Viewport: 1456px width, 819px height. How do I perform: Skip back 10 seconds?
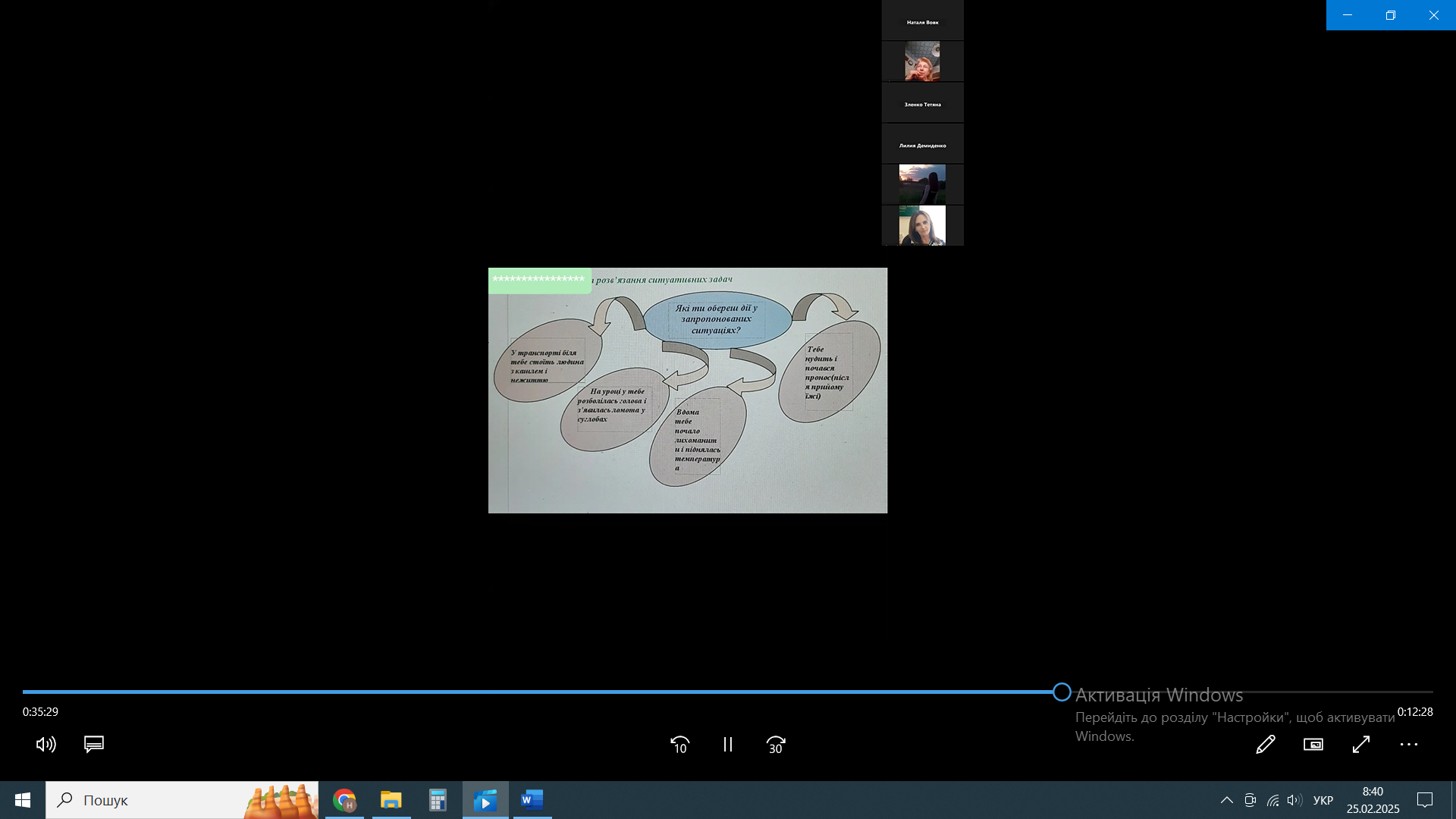(x=679, y=745)
